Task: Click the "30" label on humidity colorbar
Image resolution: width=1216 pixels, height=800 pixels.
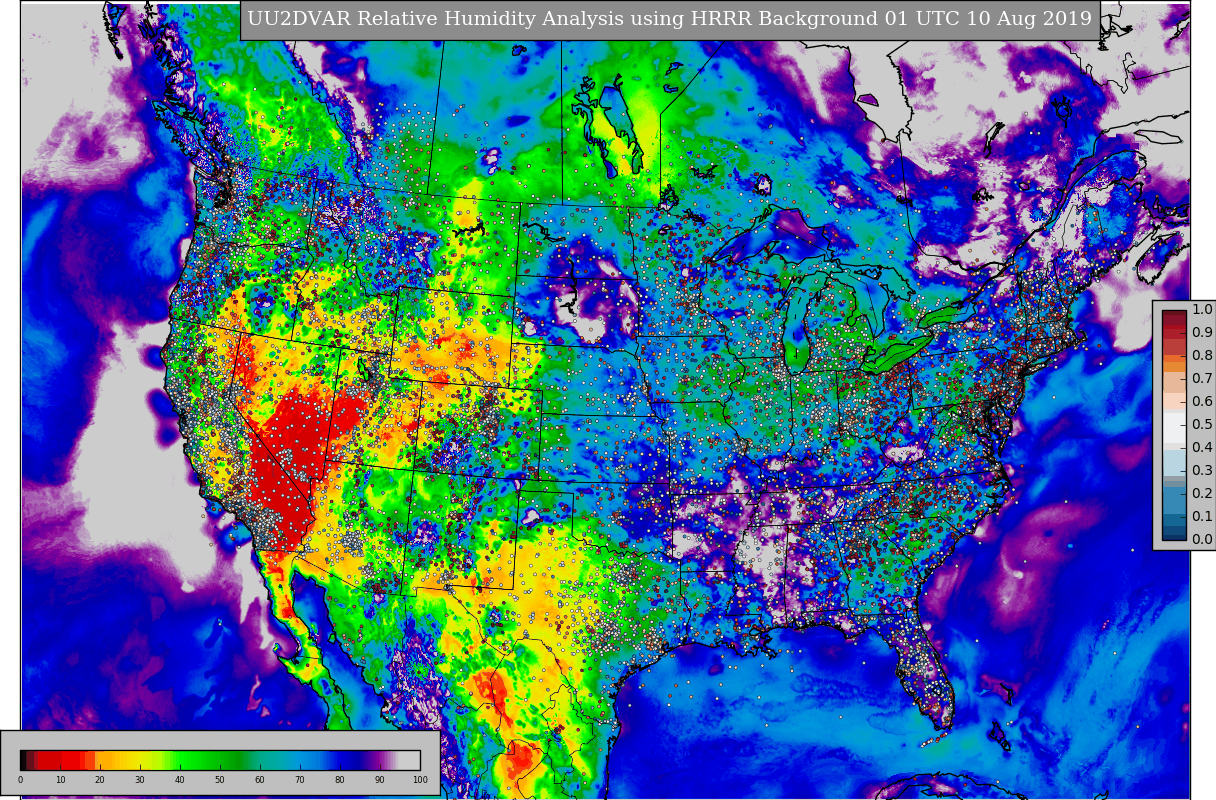Action: [140, 780]
